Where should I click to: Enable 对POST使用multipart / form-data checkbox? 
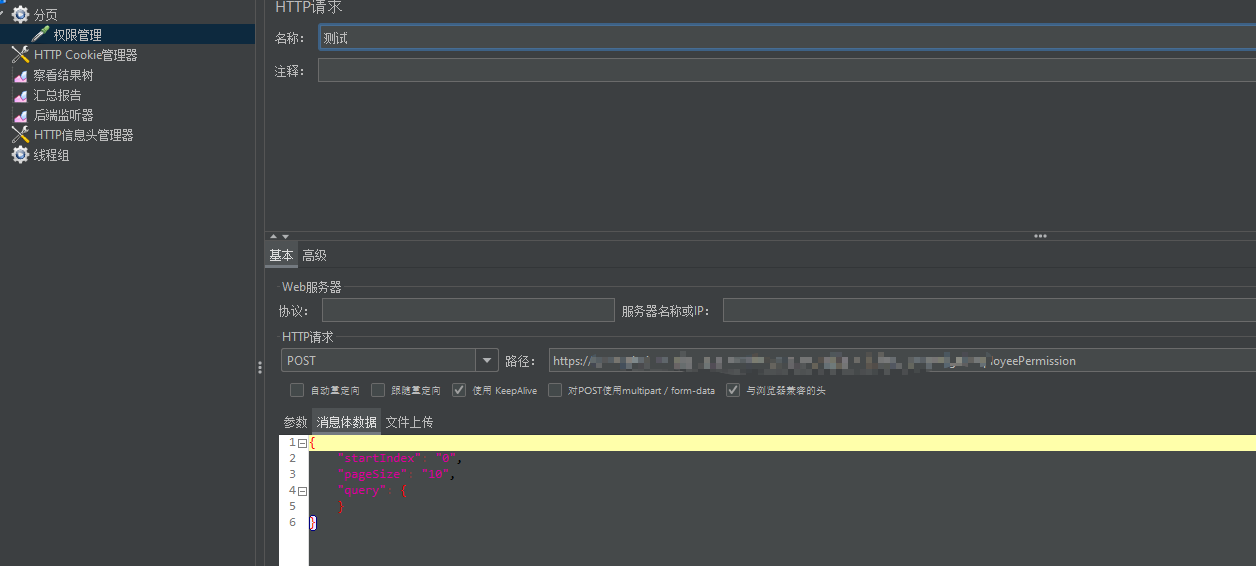click(555, 390)
